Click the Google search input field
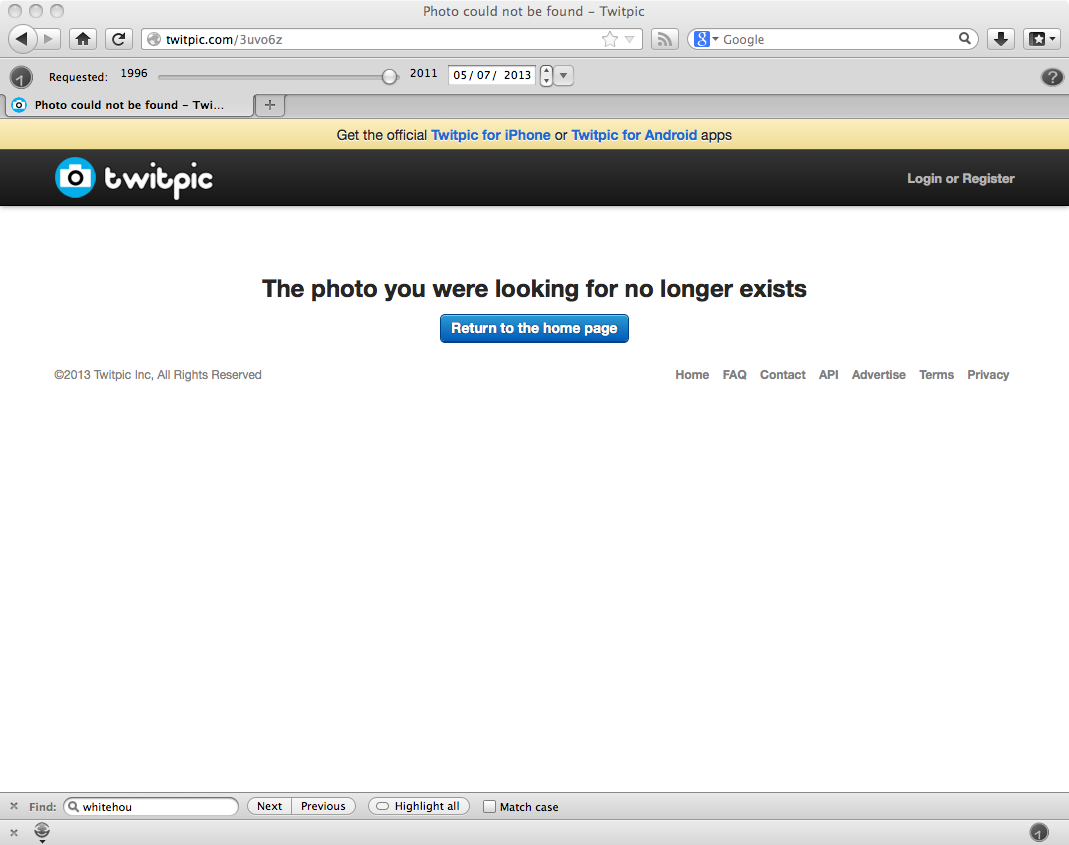This screenshot has width=1069, height=845. pyautogui.click(x=839, y=40)
